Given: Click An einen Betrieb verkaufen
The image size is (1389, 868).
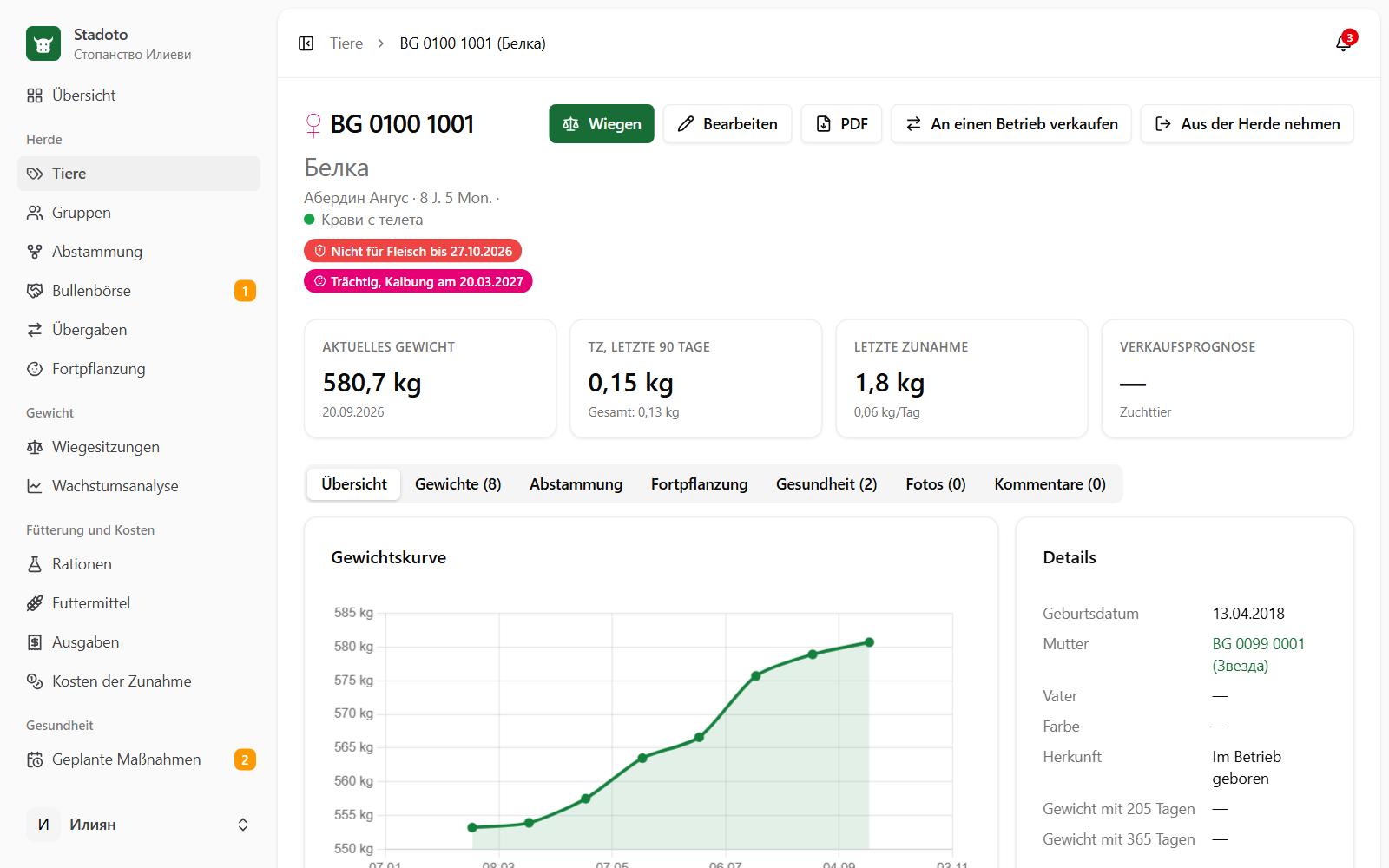Looking at the screenshot, I should [x=1011, y=124].
